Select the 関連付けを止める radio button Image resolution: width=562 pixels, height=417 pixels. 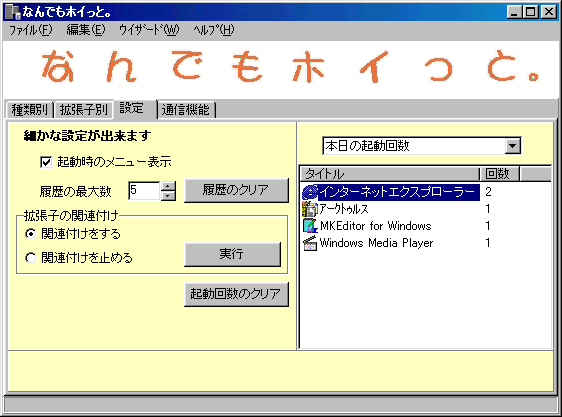(31, 258)
